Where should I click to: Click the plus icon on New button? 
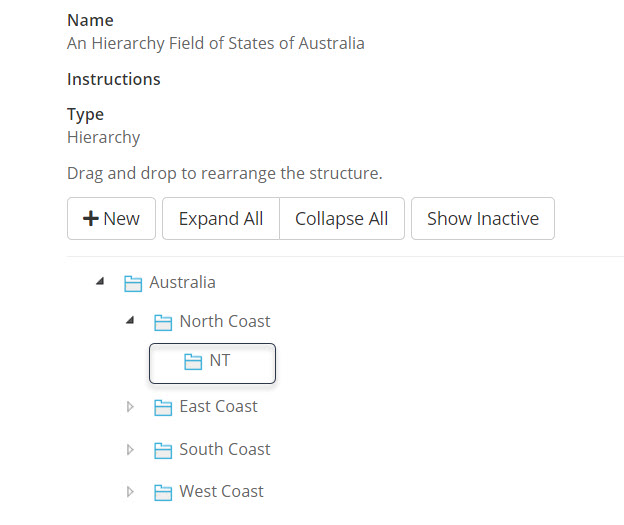[x=91, y=219]
